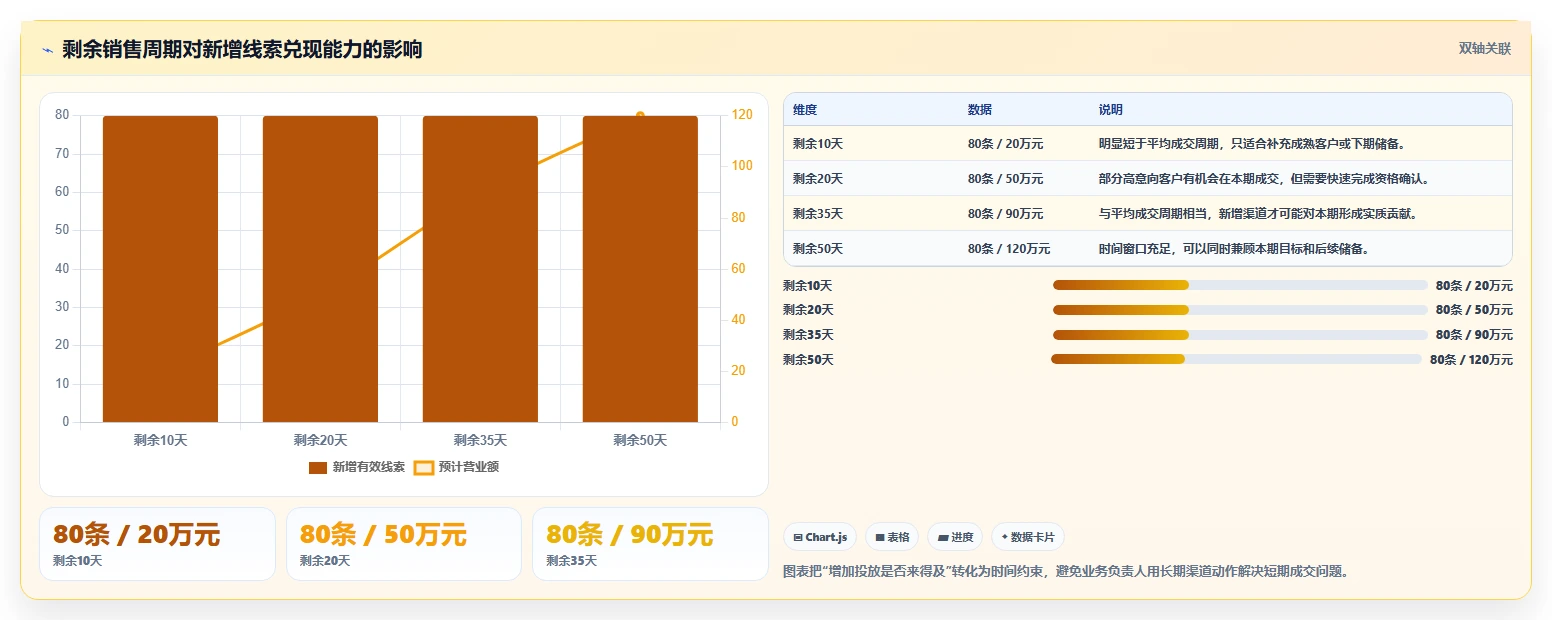Click the progress bar for 剩余10天
Viewport: 1552px width, 620px height.
(1240, 285)
